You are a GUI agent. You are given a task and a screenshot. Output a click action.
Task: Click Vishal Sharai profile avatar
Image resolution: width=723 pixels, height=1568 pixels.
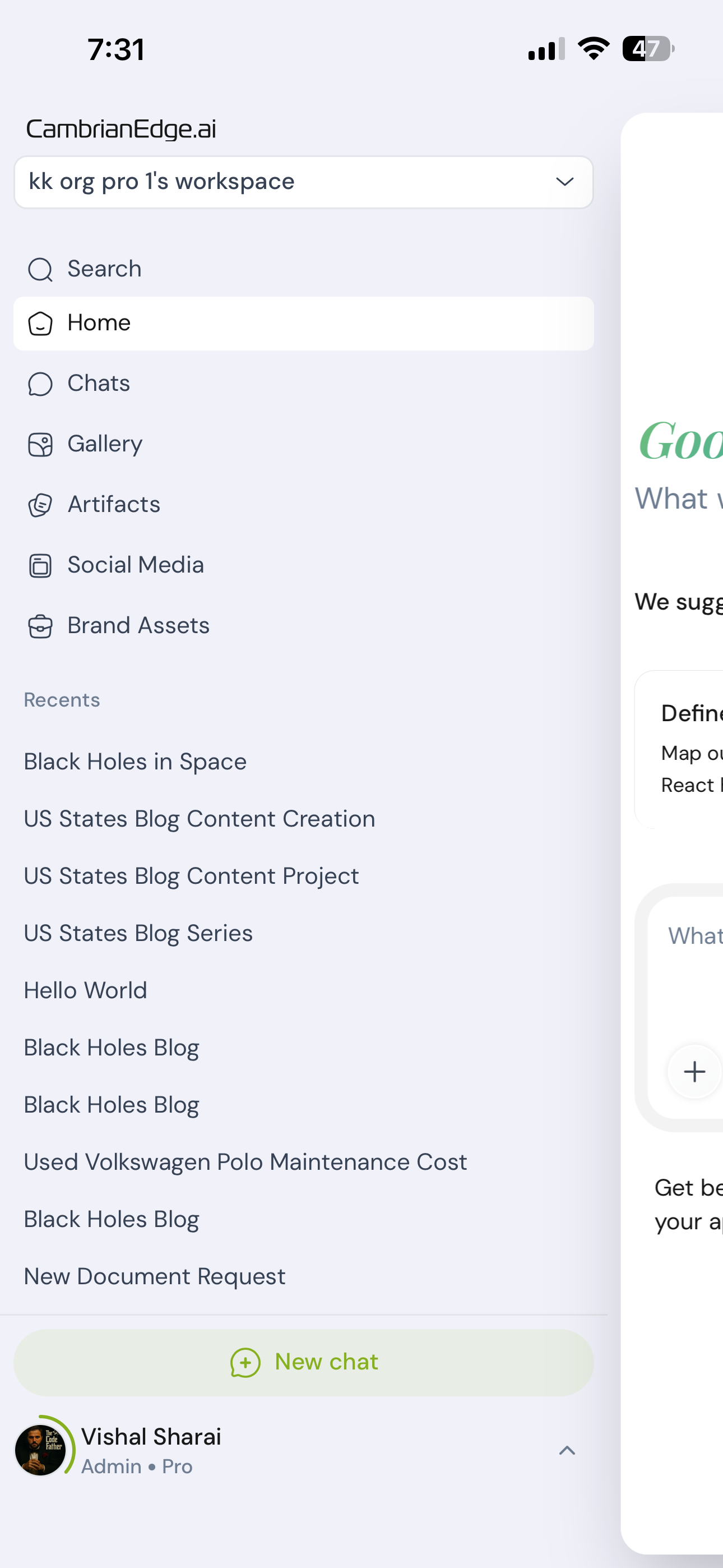coord(41,1451)
